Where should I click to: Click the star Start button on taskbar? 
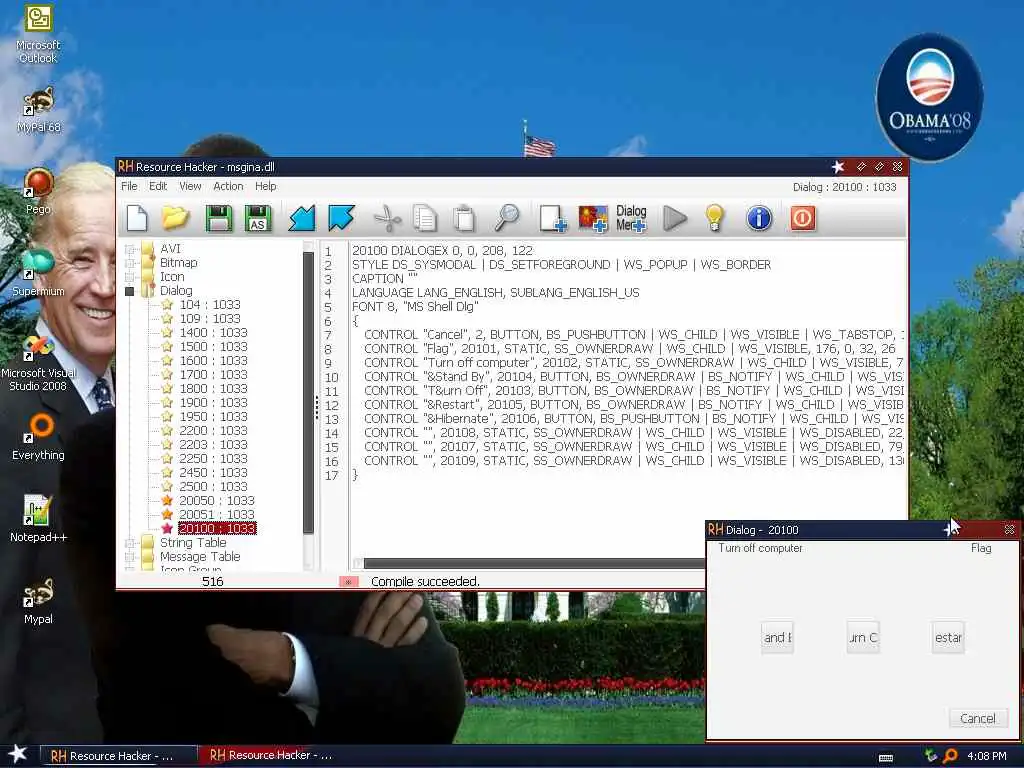pos(17,754)
